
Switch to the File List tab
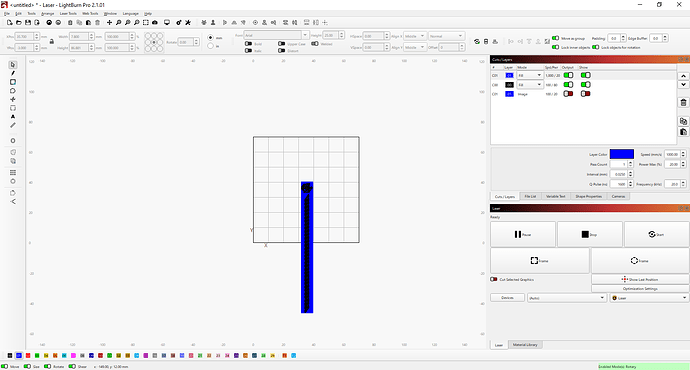click(x=530, y=196)
